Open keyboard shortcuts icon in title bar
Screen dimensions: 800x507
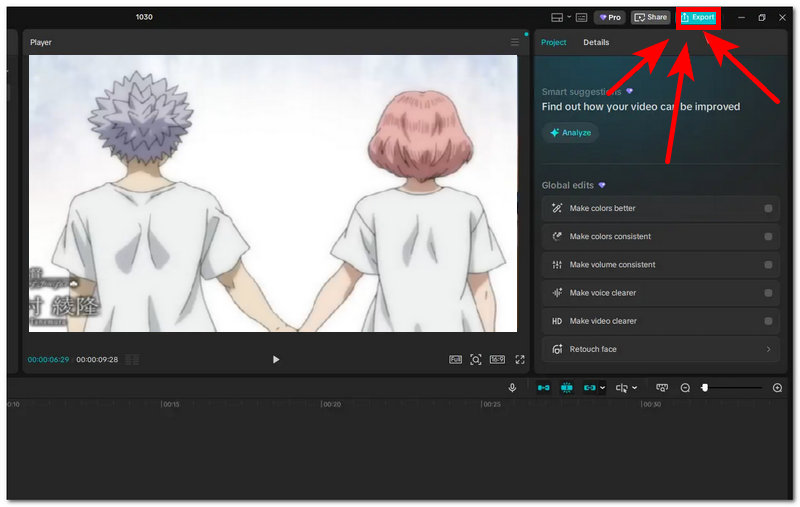(x=581, y=17)
